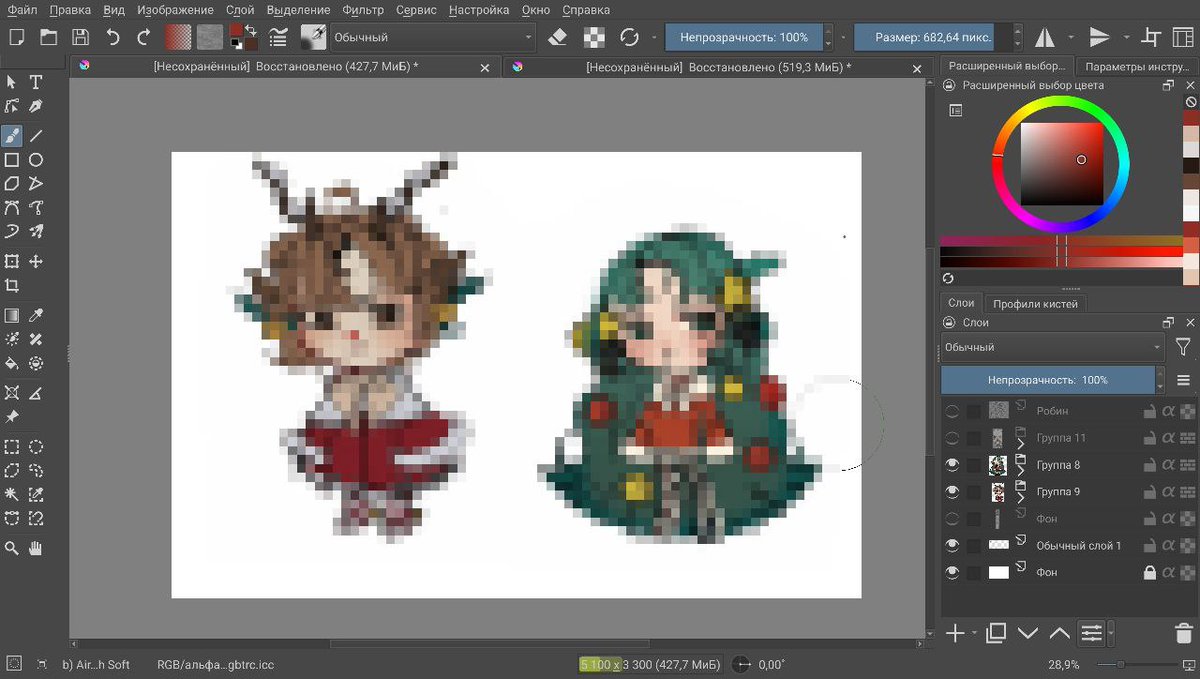The image size is (1200, 679).
Task: Select the shape selection arrow tool
Action: pos(12,82)
